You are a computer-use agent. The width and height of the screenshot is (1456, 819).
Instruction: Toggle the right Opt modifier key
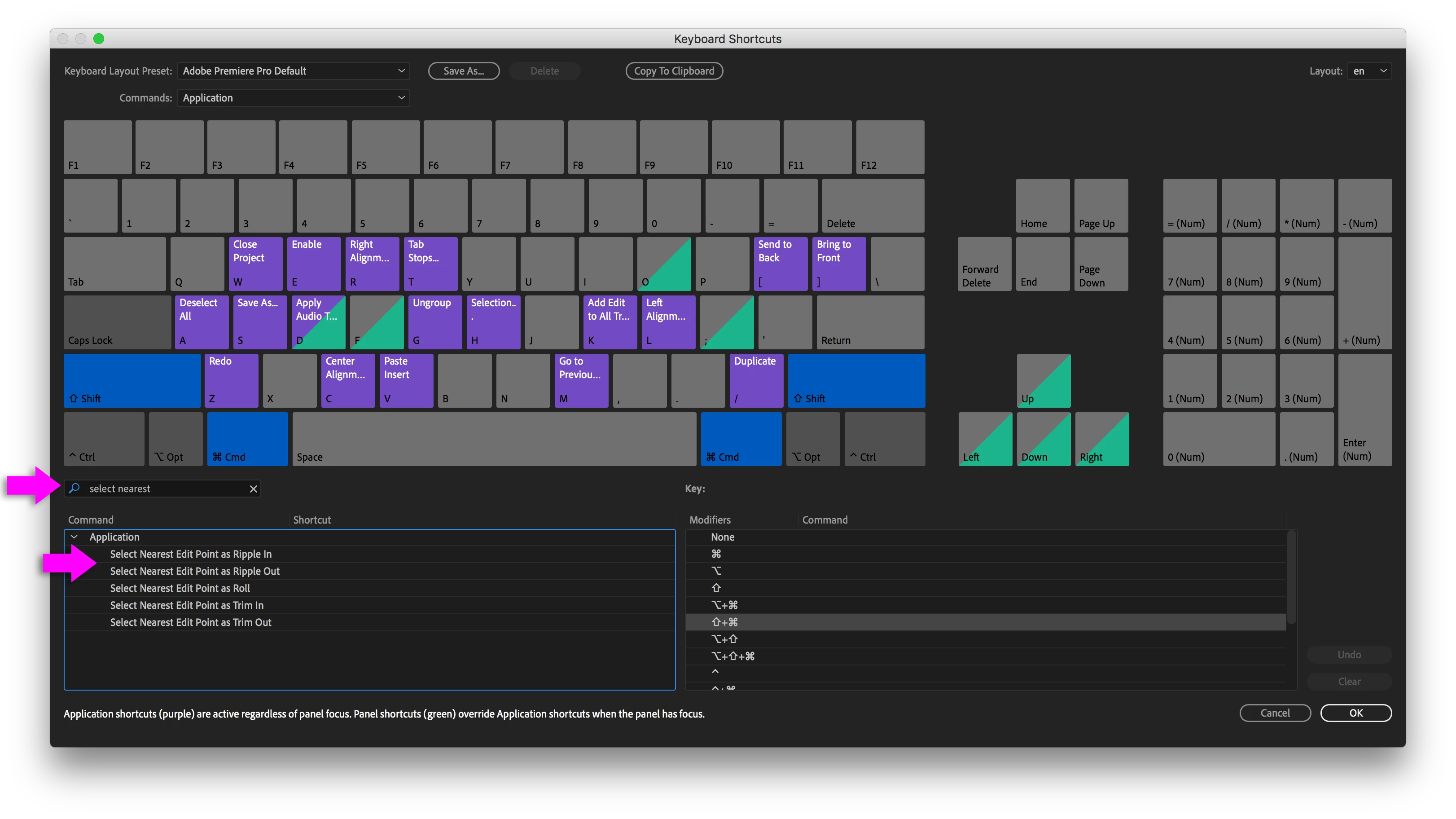point(812,439)
